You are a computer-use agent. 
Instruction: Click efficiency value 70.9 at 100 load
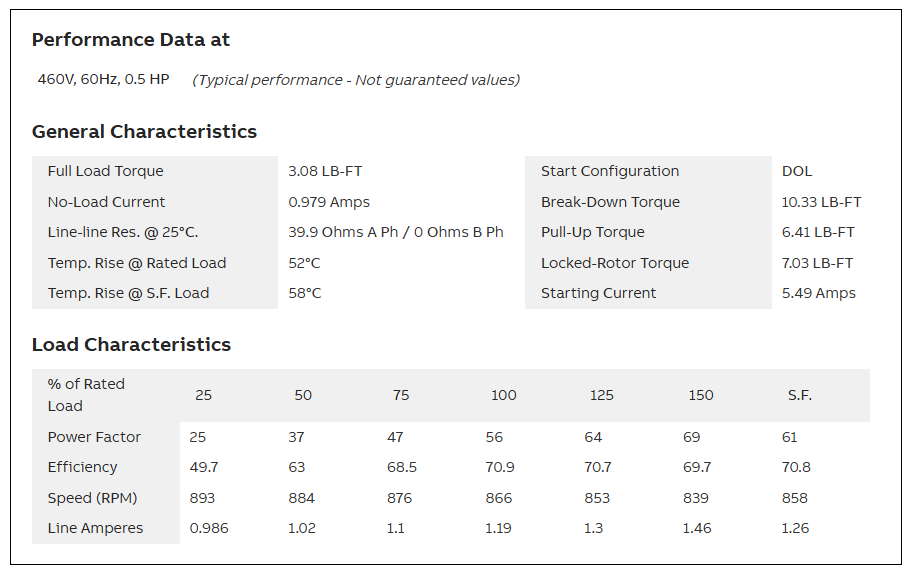tap(500, 467)
